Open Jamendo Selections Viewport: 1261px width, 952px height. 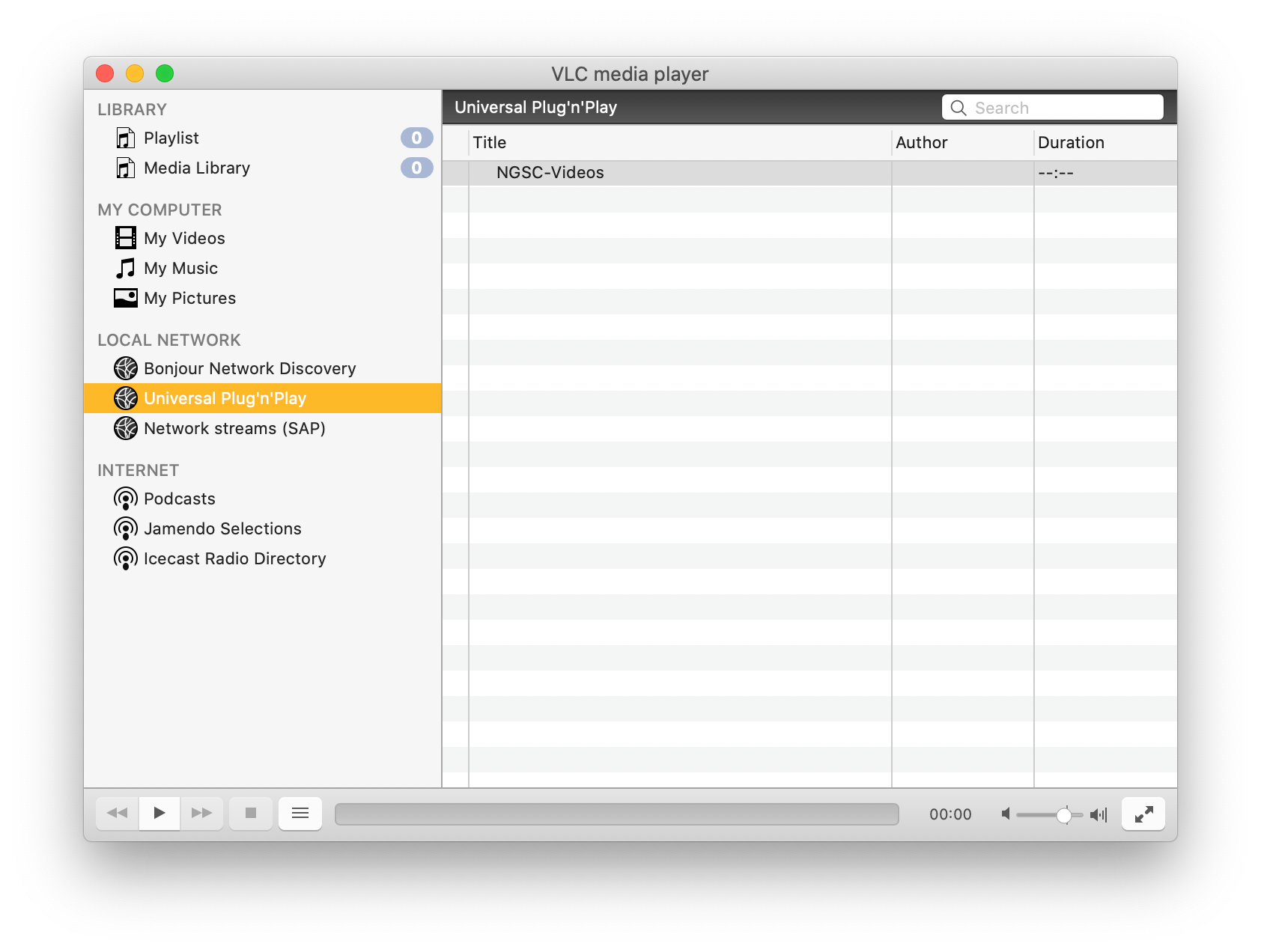(x=262, y=528)
